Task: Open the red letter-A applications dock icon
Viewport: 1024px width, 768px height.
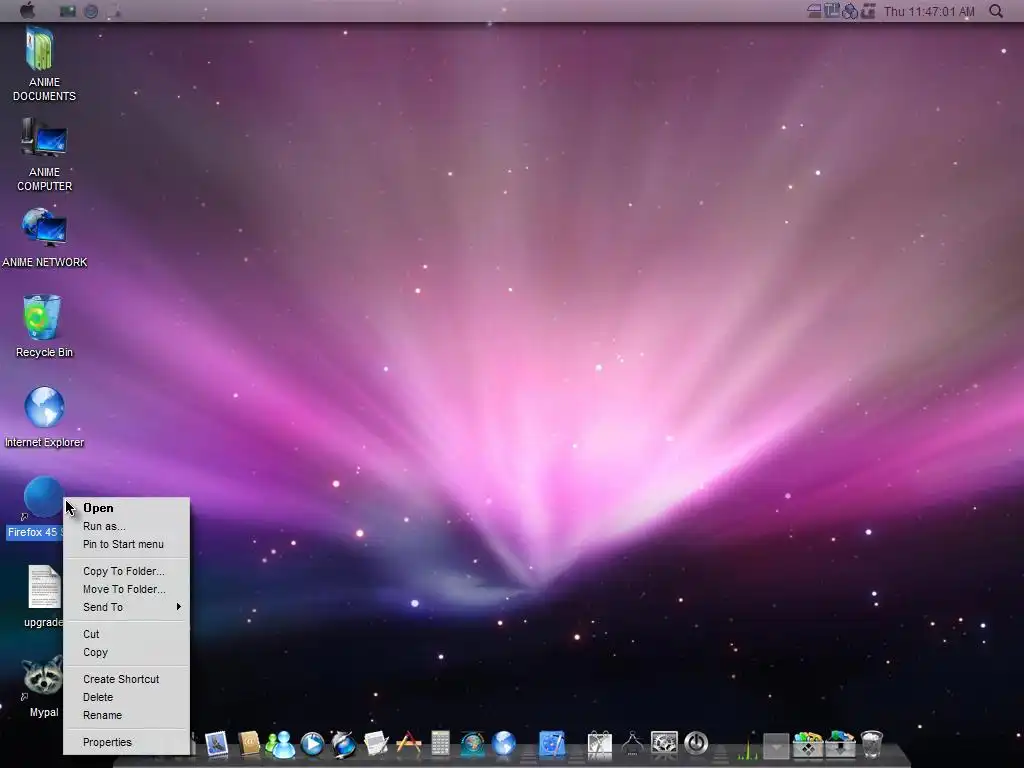Action: [409, 744]
